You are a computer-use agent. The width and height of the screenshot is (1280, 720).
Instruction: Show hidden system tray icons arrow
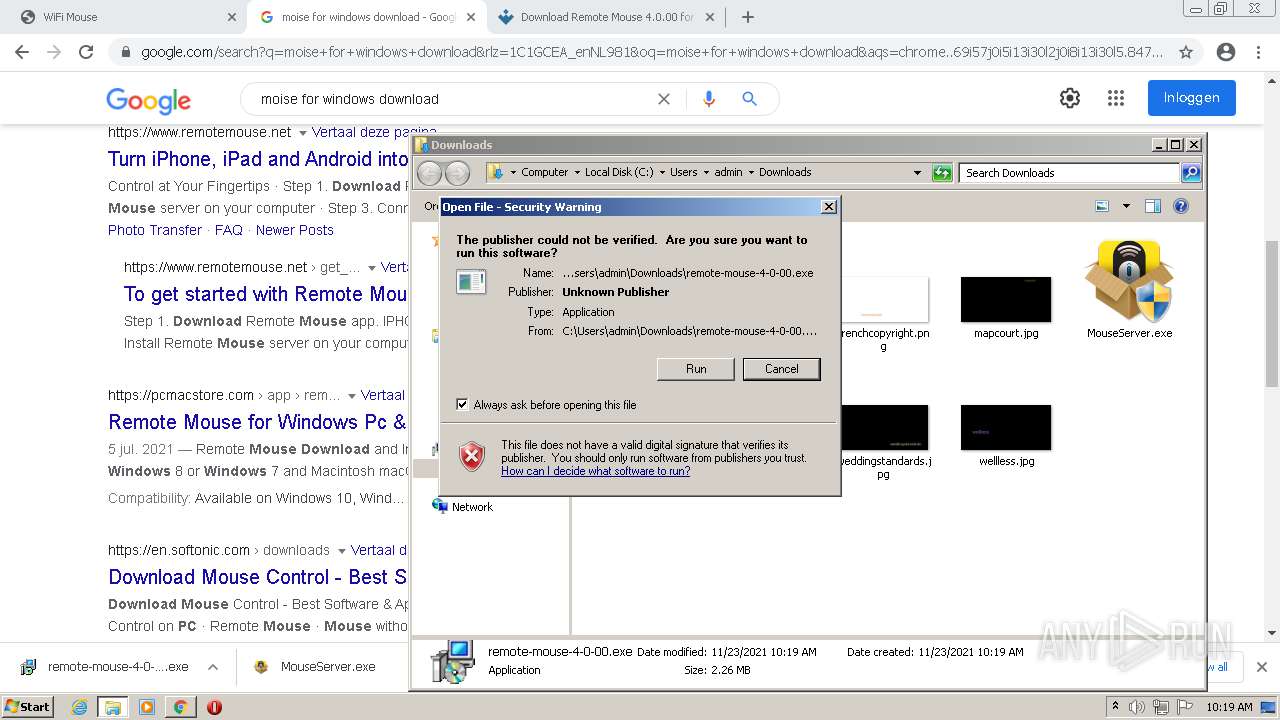(x=1115, y=707)
